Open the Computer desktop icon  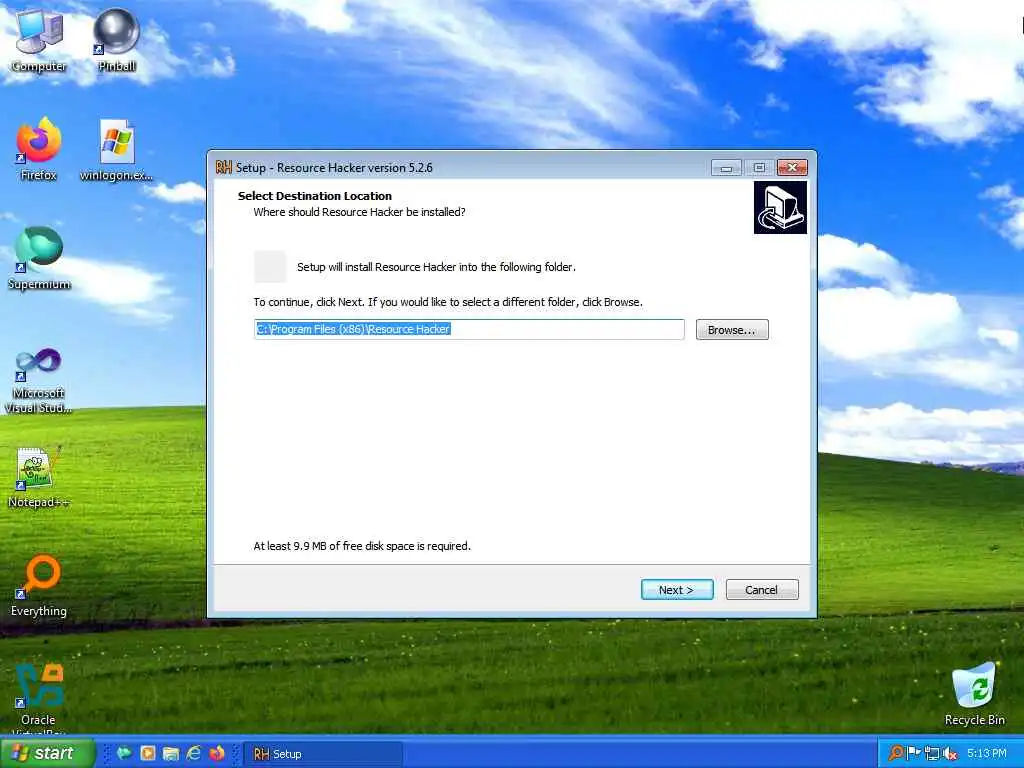[39, 40]
